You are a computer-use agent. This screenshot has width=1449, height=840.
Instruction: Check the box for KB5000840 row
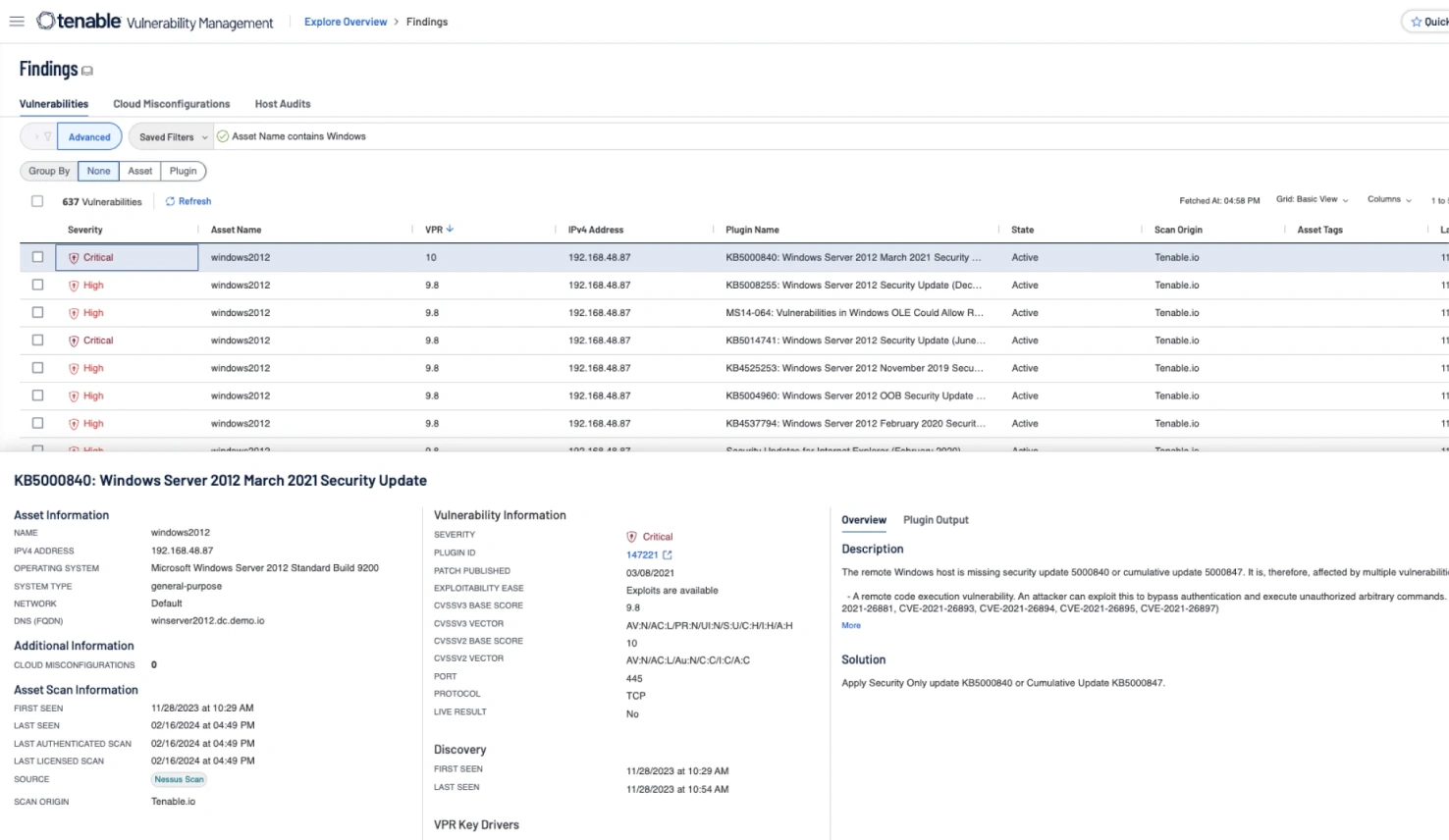pos(37,257)
